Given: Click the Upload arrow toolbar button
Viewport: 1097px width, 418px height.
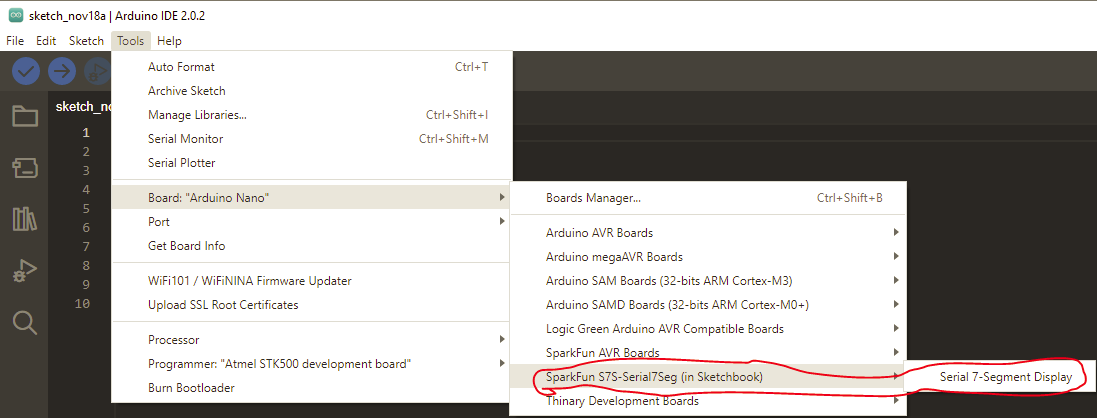Looking at the screenshot, I should 62,71.
